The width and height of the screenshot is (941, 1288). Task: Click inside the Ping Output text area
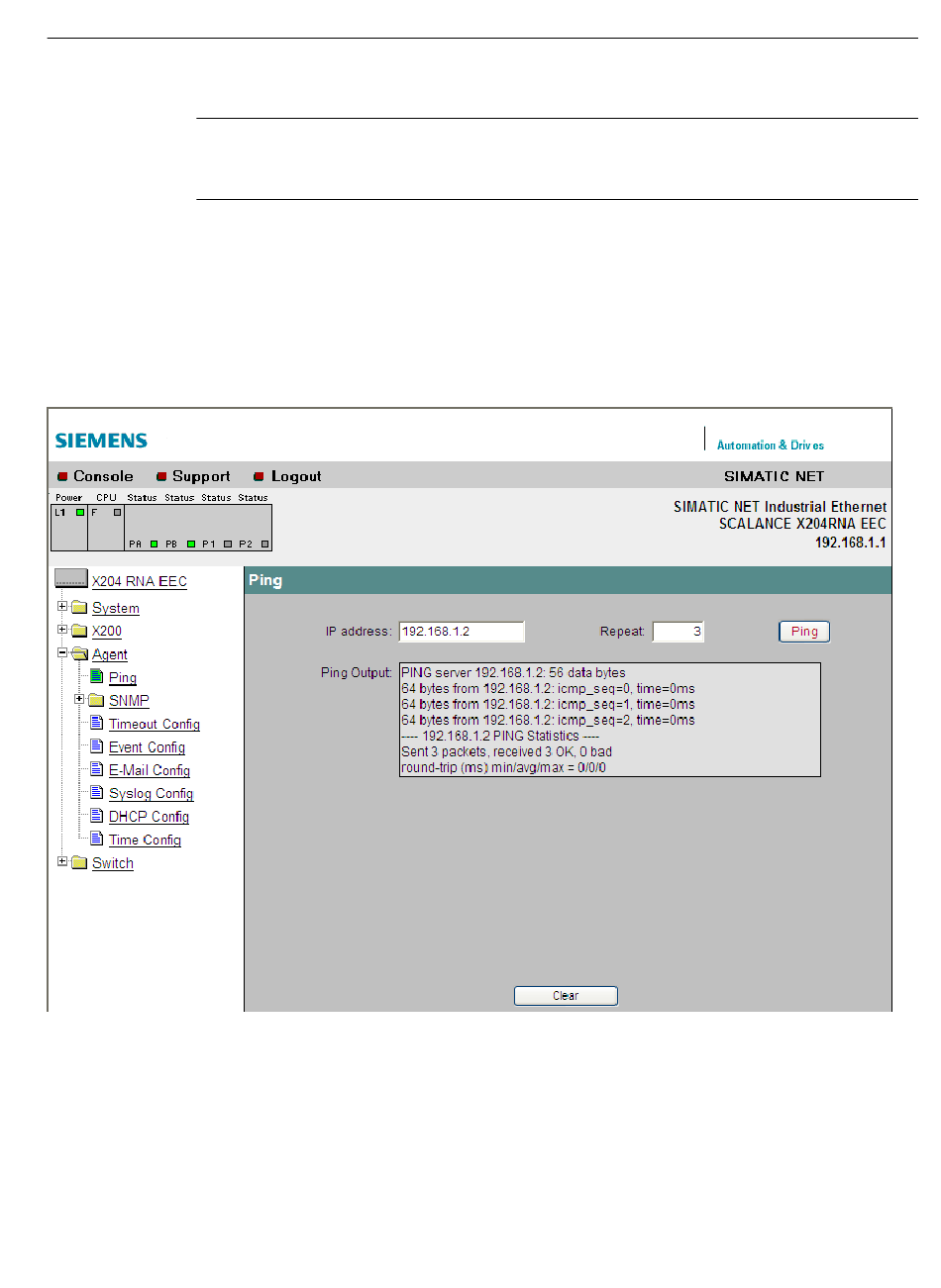tap(610, 720)
